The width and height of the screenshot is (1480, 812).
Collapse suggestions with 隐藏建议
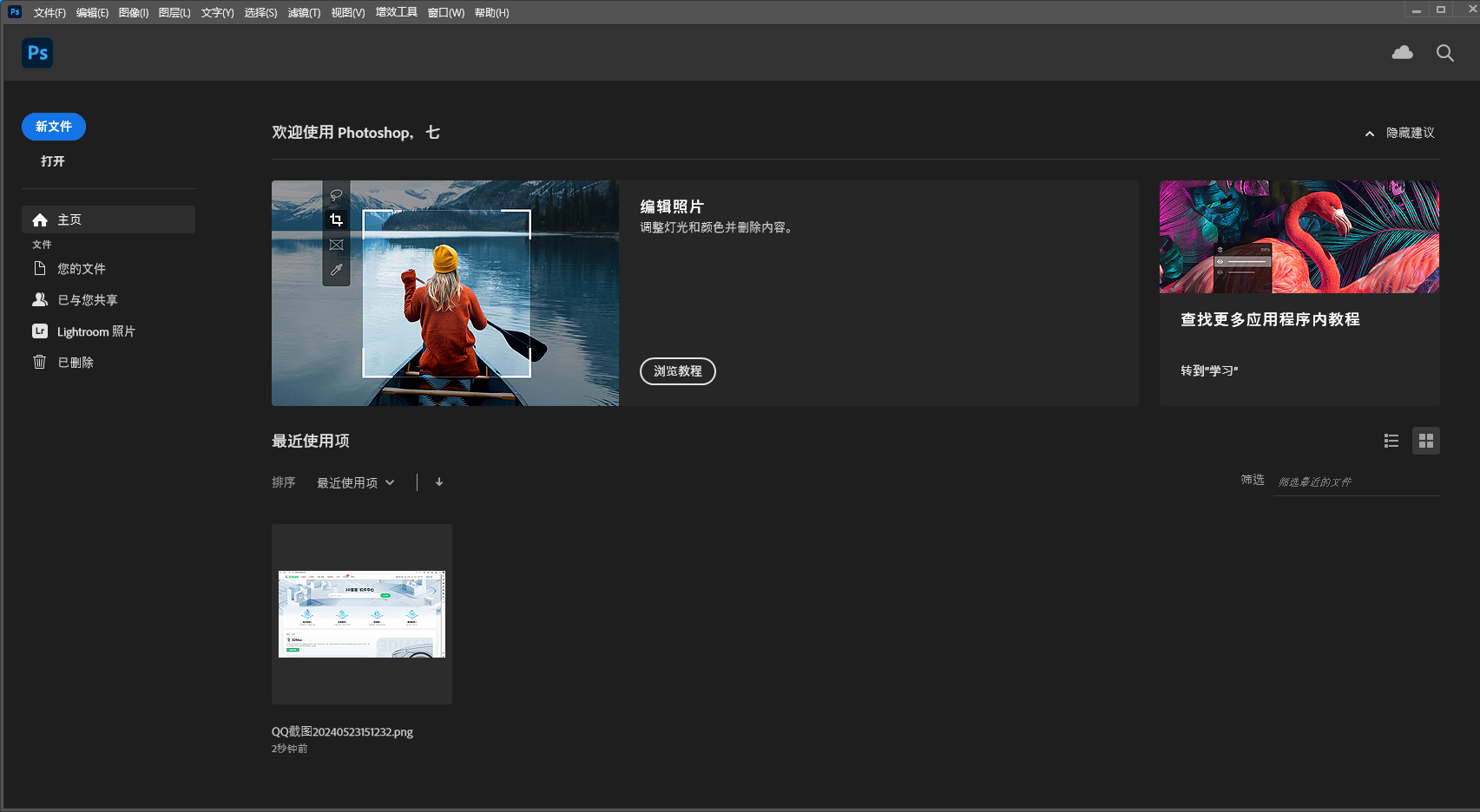(x=1400, y=133)
